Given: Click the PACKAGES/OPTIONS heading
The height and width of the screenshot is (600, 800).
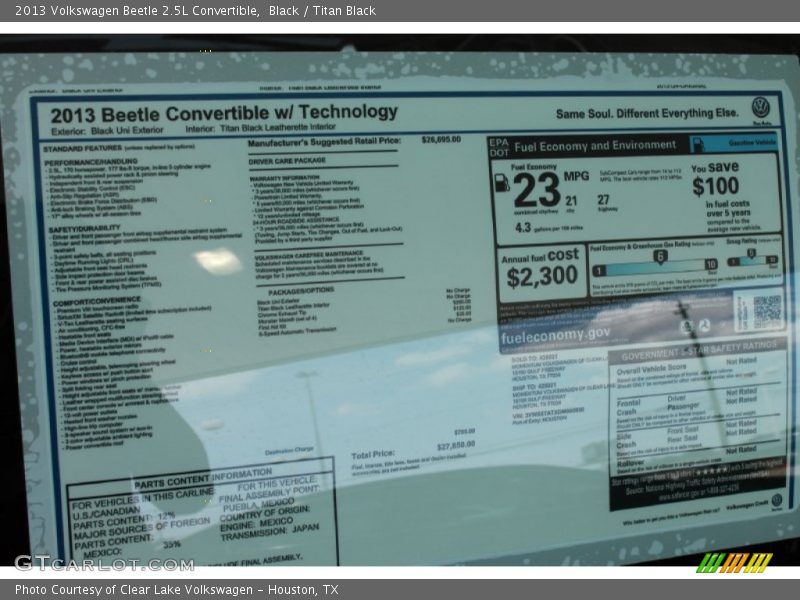Looking at the screenshot, I should [301, 291].
